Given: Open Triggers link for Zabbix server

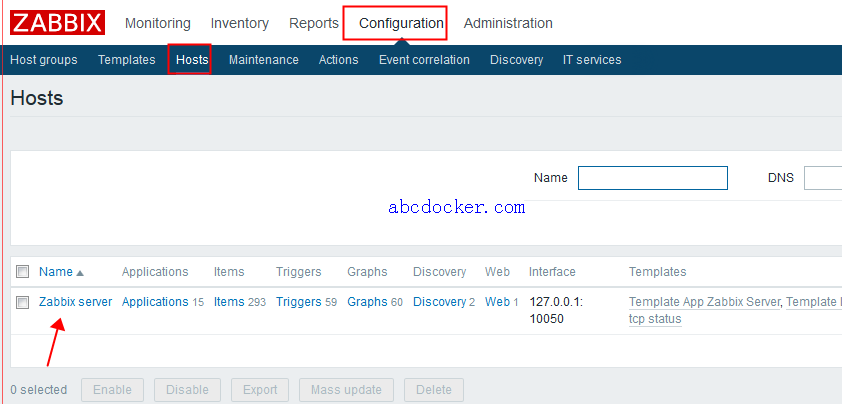Looking at the screenshot, I should (x=298, y=302).
